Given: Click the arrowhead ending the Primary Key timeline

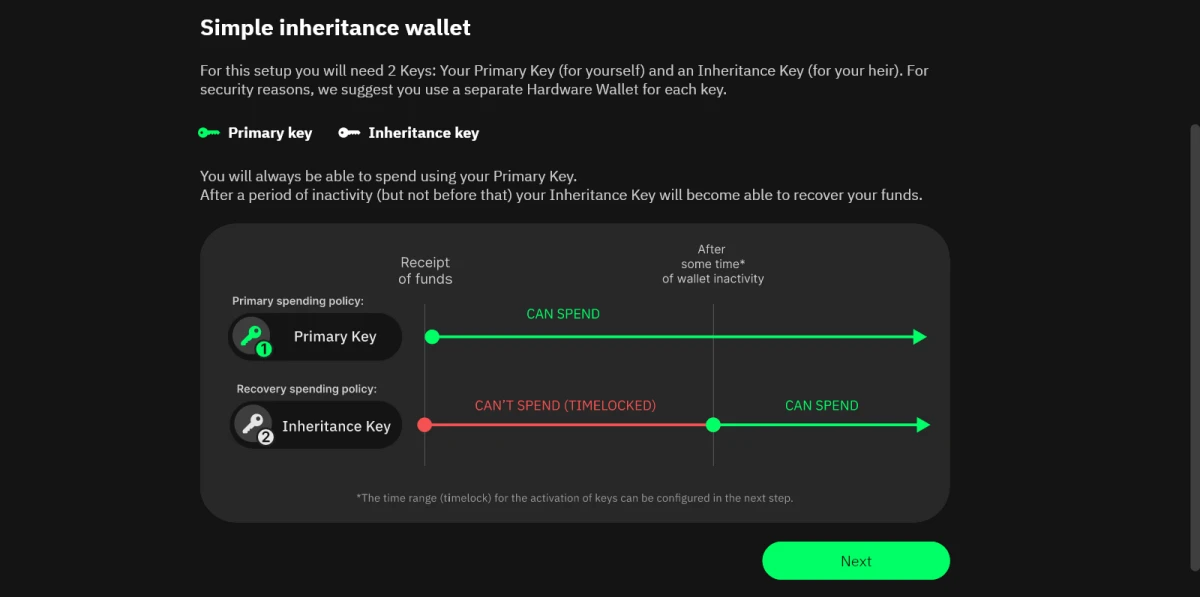Looking at the screenshot, I should click(920, 337).
